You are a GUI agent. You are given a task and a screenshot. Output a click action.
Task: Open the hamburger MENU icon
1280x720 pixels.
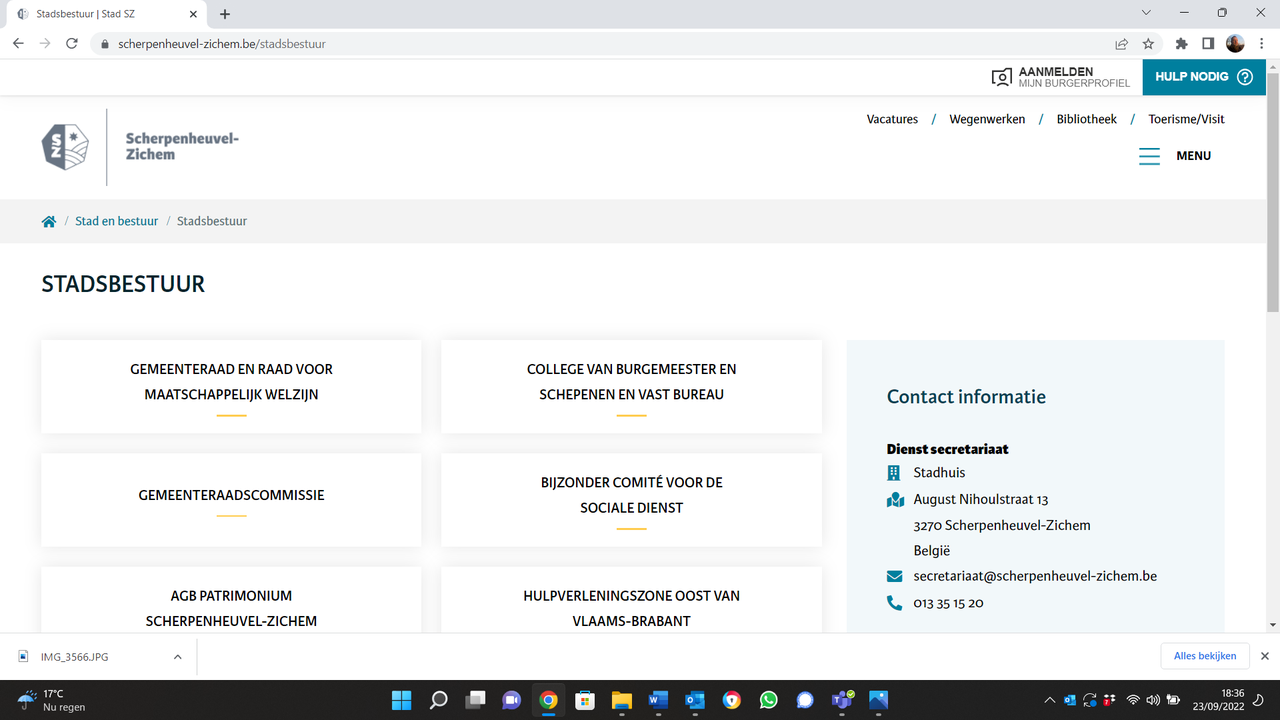pyautogui.click(x=1149, y=156)
